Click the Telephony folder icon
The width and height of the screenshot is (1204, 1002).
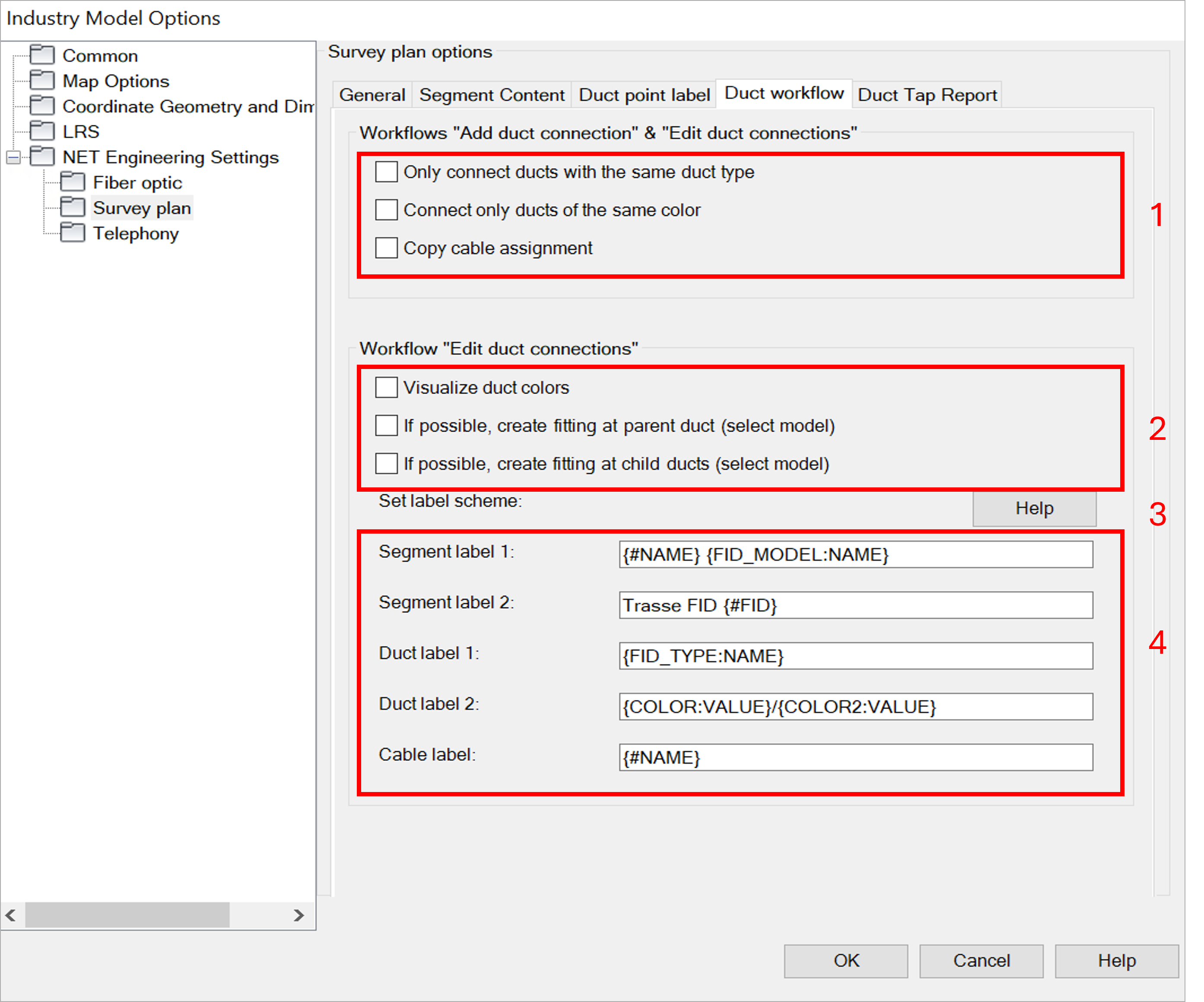click(73, 233)
